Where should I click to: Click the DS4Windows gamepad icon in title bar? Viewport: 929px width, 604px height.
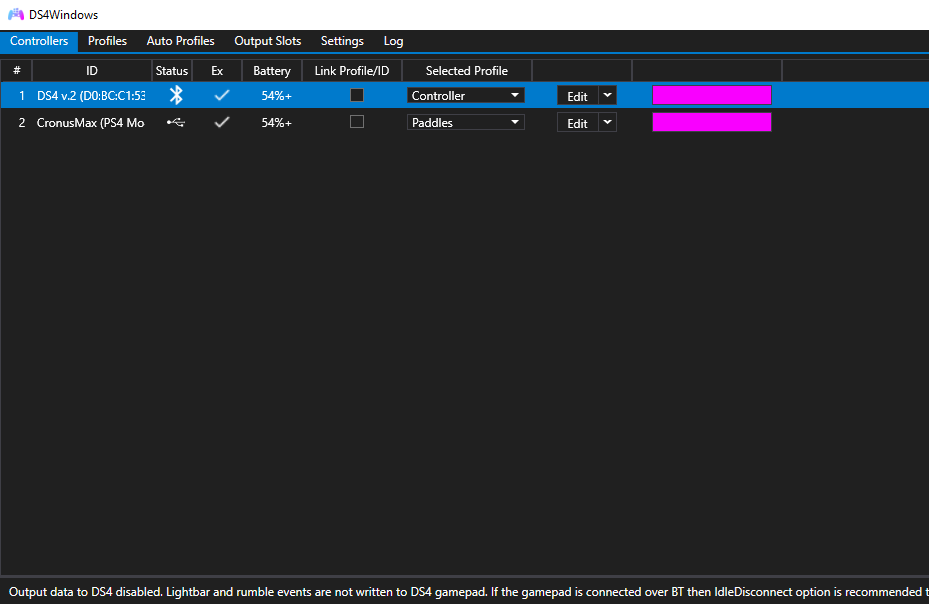click(14, 14)
